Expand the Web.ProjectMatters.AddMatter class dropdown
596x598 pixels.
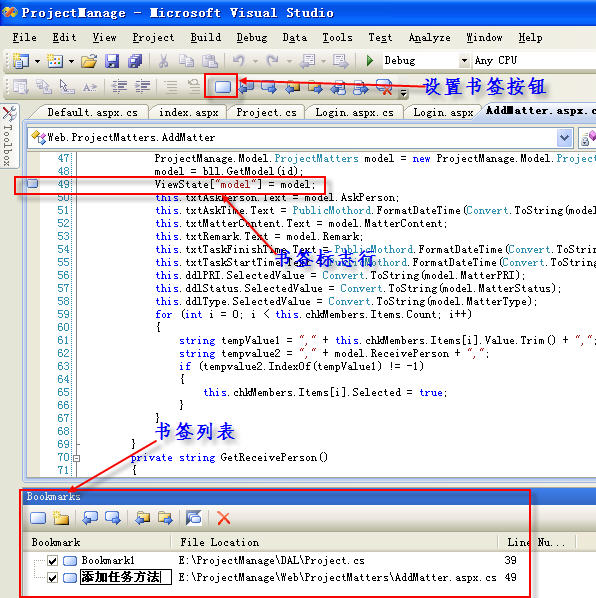tap(564, 138)
